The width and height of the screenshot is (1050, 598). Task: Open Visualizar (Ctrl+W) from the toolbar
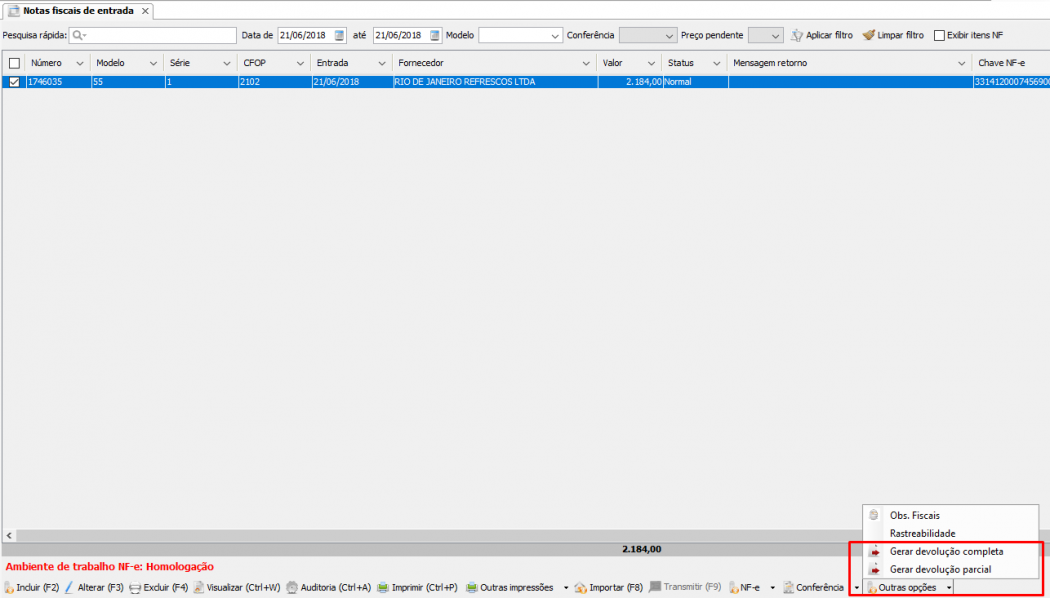199,588
